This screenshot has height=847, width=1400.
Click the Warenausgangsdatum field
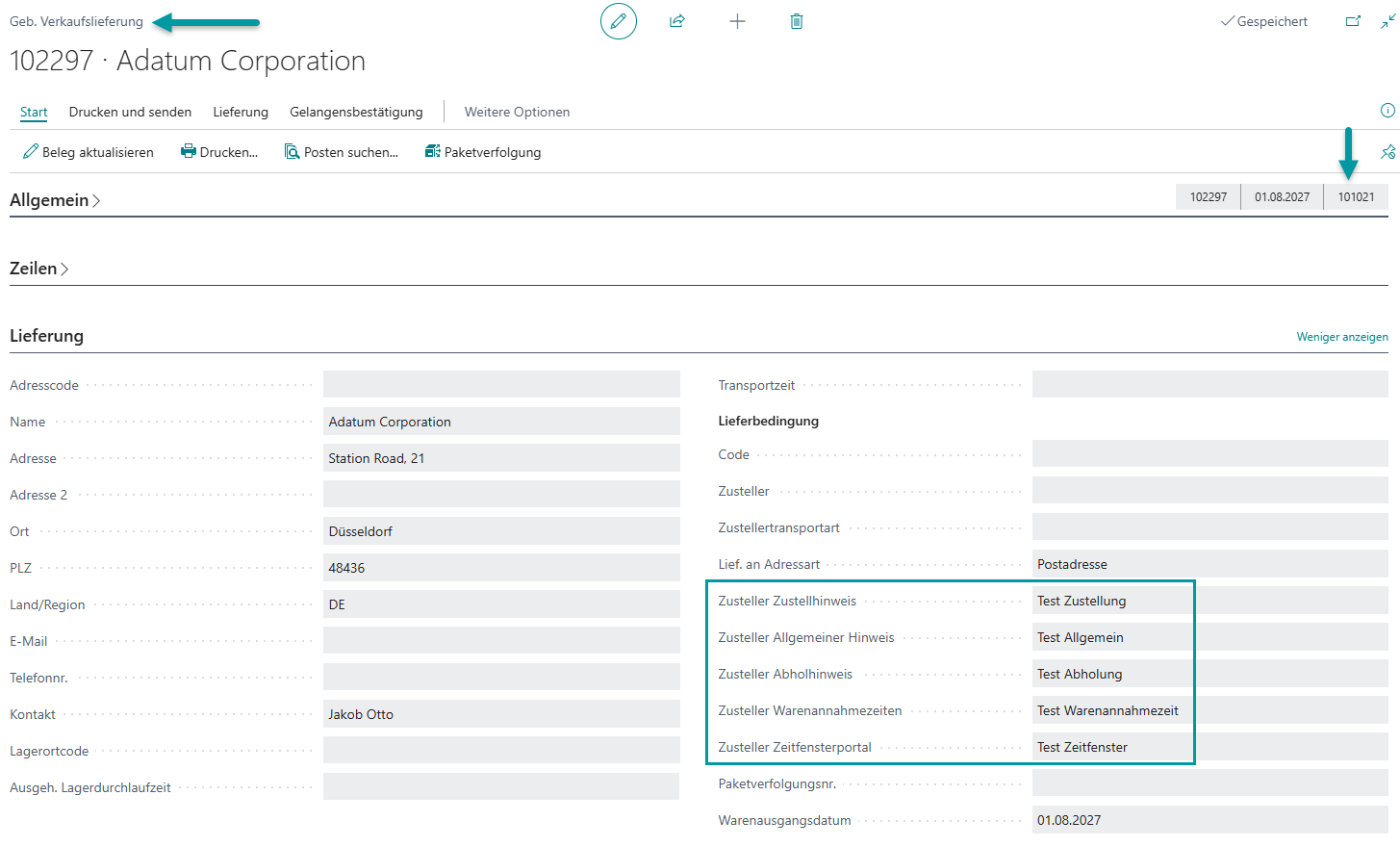(1210, 820)
